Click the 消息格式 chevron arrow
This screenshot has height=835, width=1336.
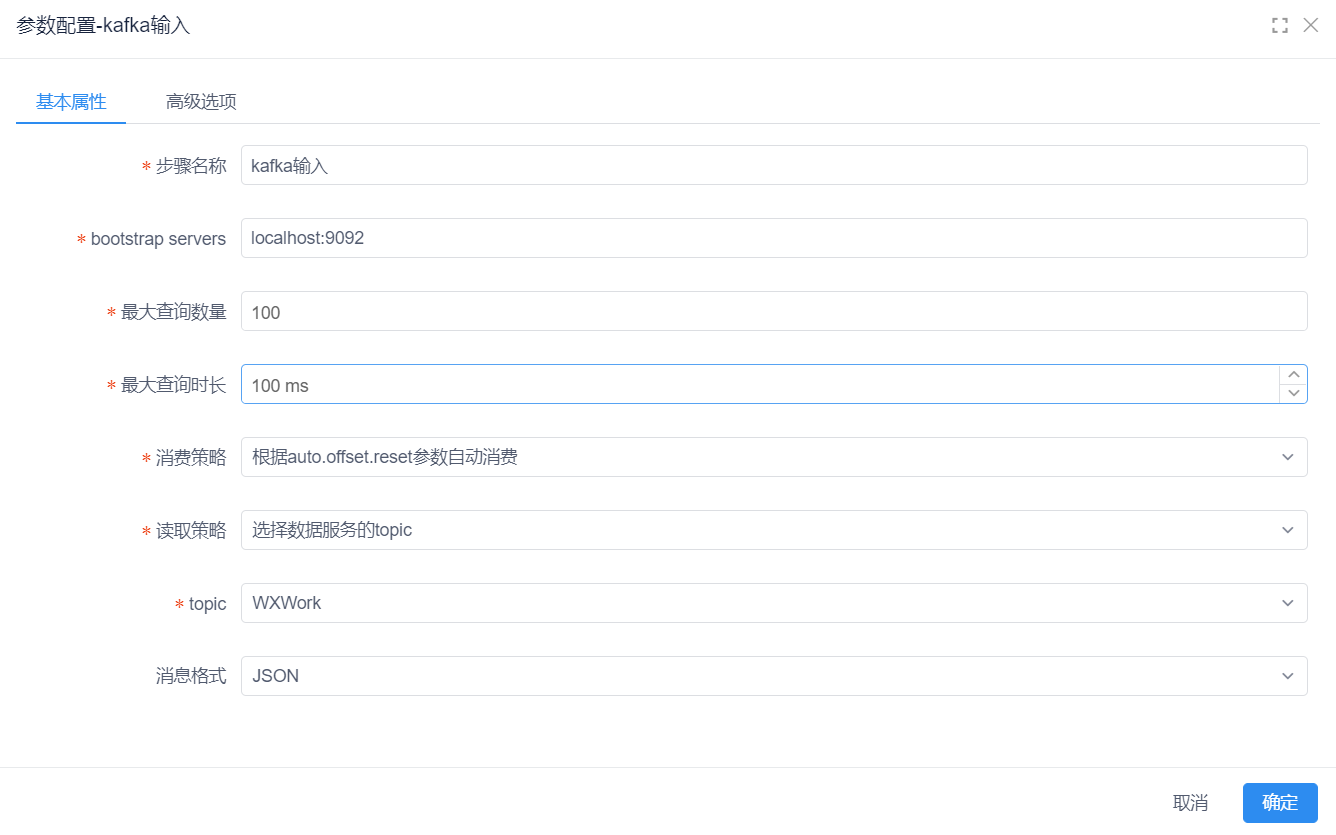click(1288, 677)
